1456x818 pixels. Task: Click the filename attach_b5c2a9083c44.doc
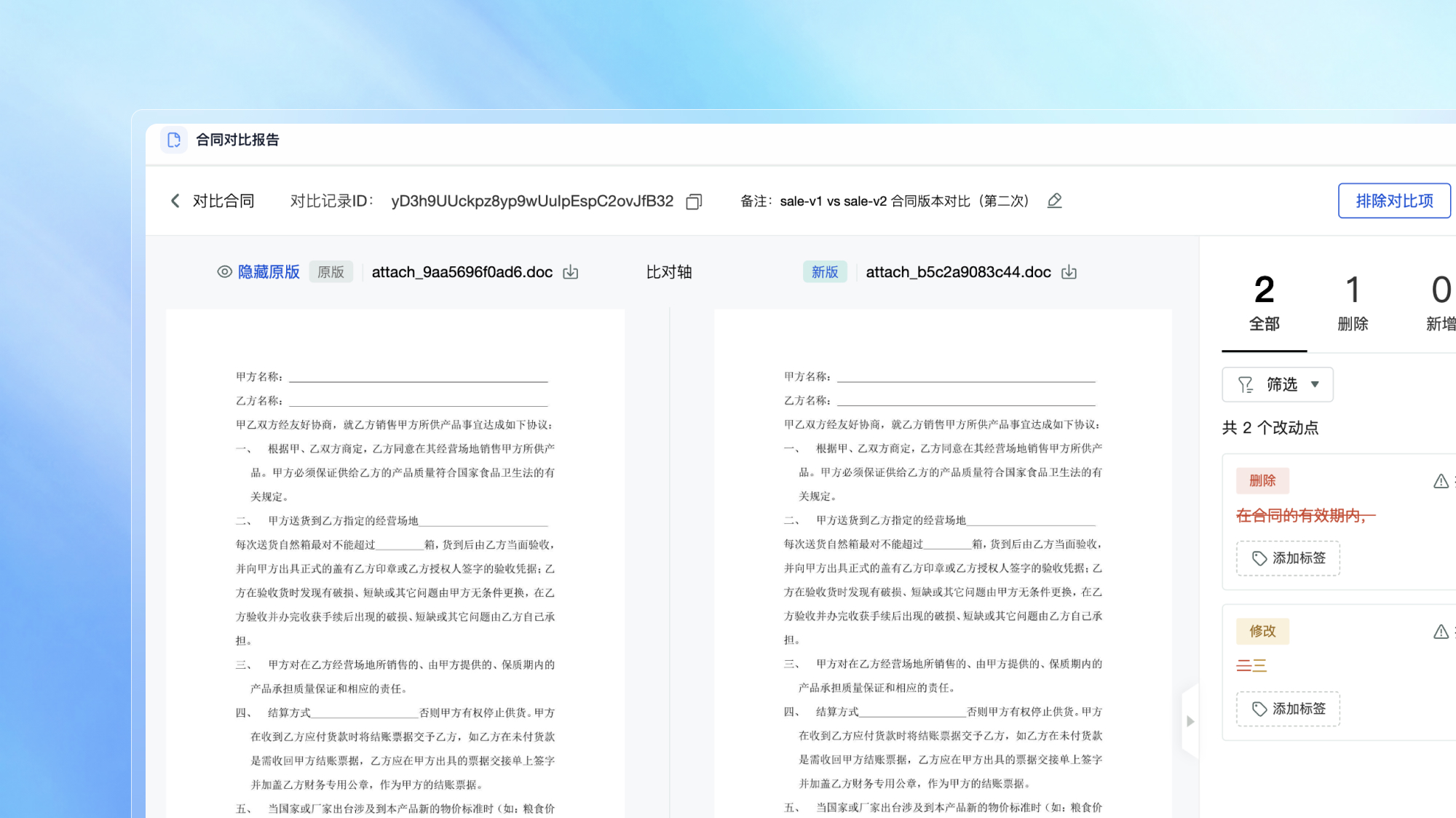958,272
